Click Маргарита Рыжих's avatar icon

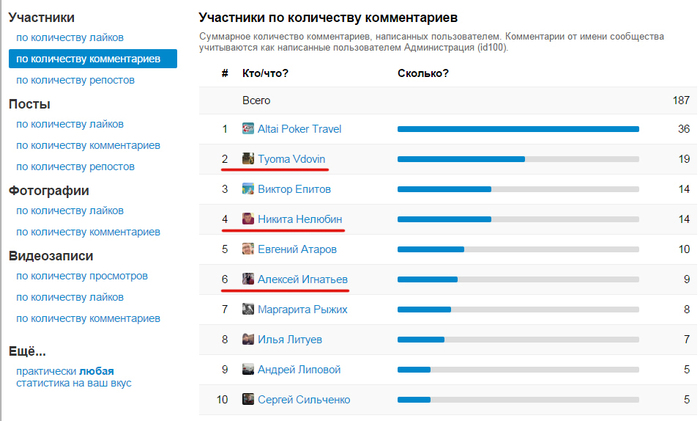coord(248,309)
